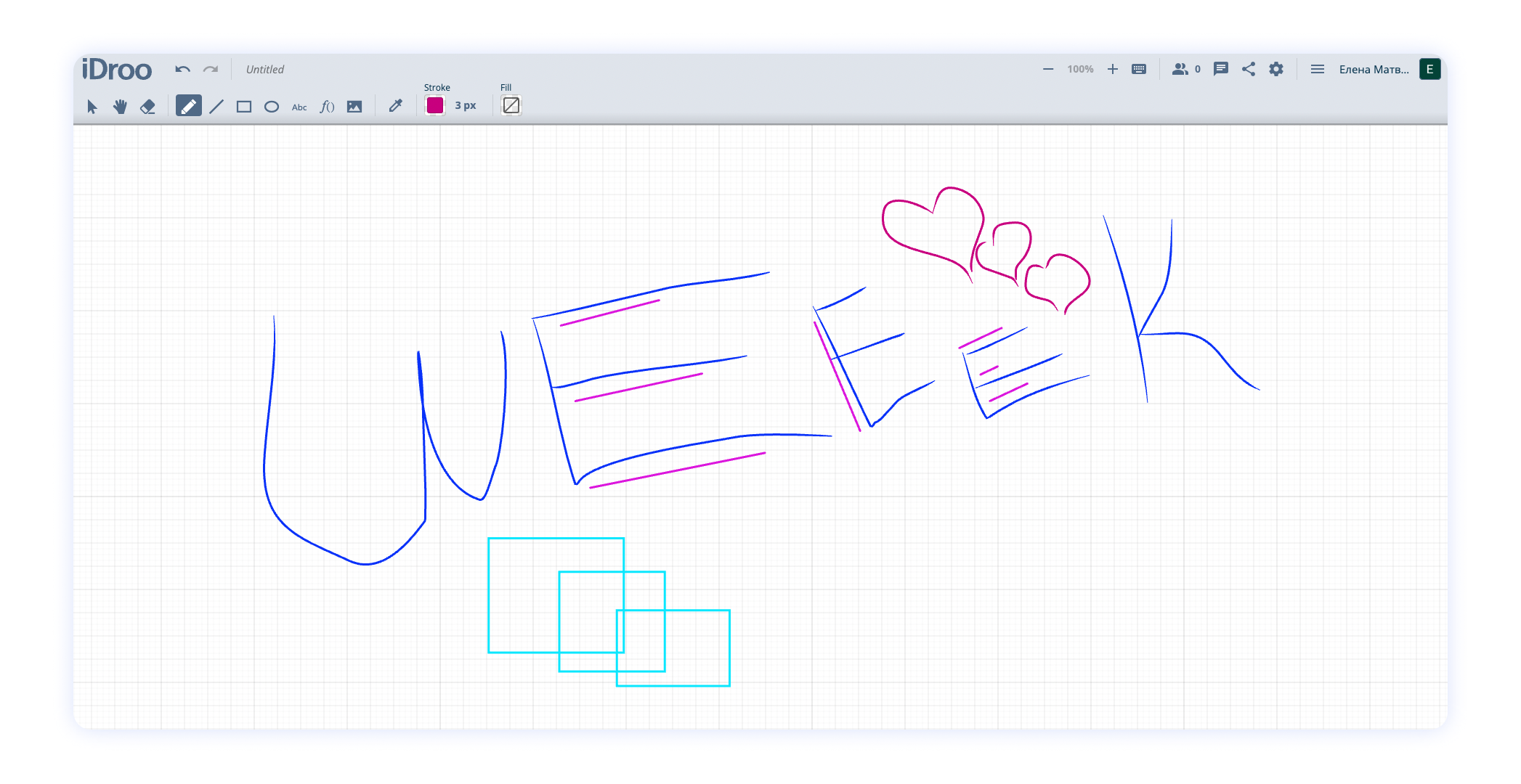Choose the eraser tool
The image size is (1521, 784).
(147, 107)
